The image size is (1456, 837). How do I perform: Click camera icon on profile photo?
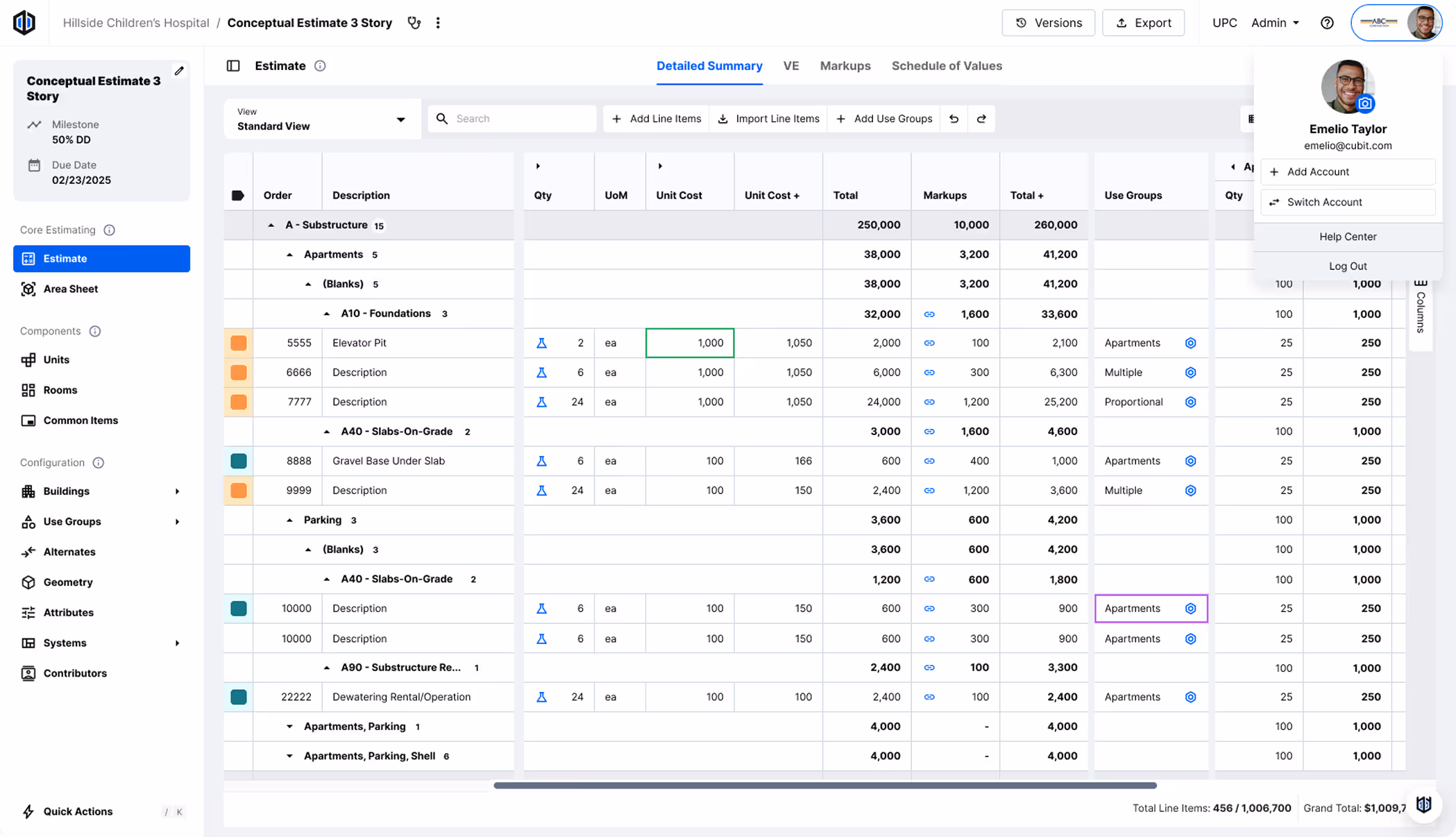pyautogui.click(x=1365, y=104)
